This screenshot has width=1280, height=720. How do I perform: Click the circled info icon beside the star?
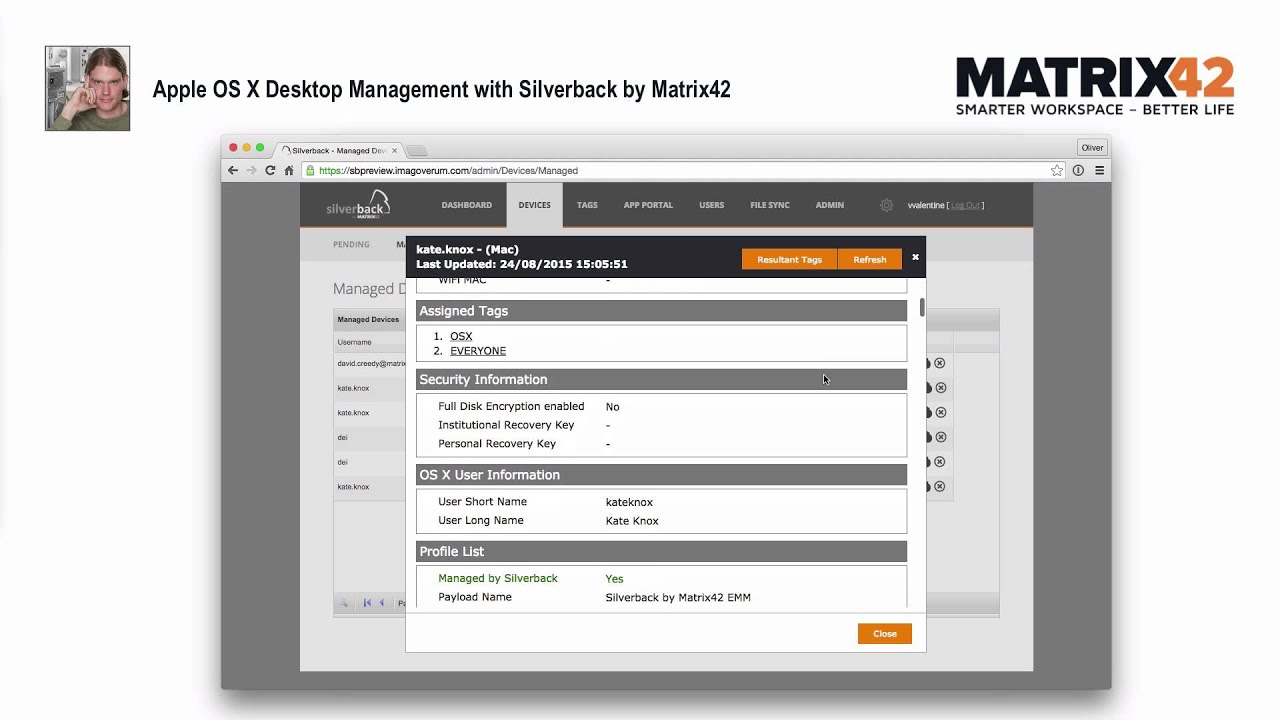click(x=1078, y=171)
